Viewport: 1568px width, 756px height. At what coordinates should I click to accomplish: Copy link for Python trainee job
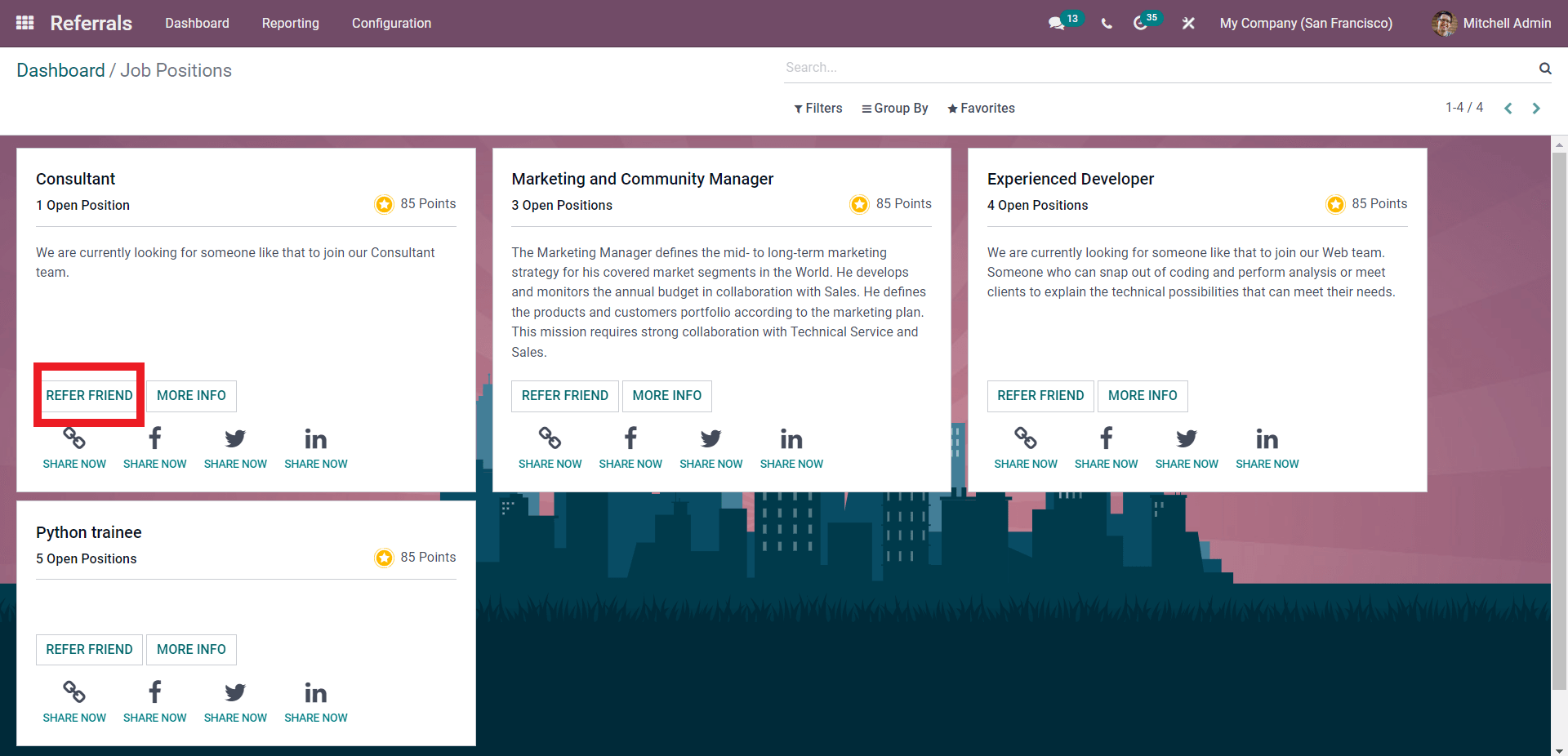[x=74, y=692]
